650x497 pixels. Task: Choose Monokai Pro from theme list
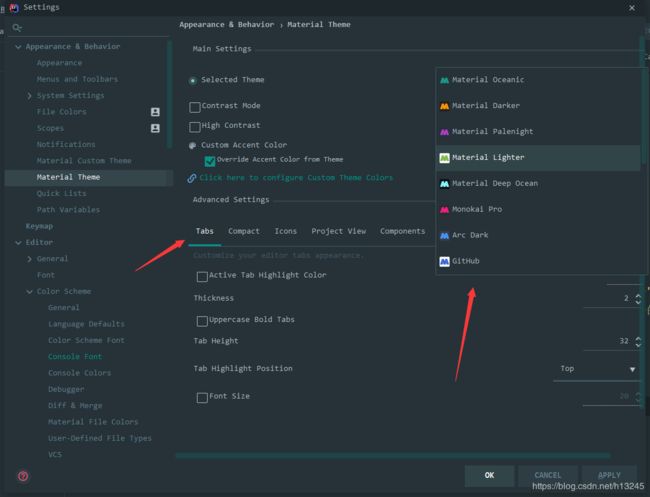(538, 210)
